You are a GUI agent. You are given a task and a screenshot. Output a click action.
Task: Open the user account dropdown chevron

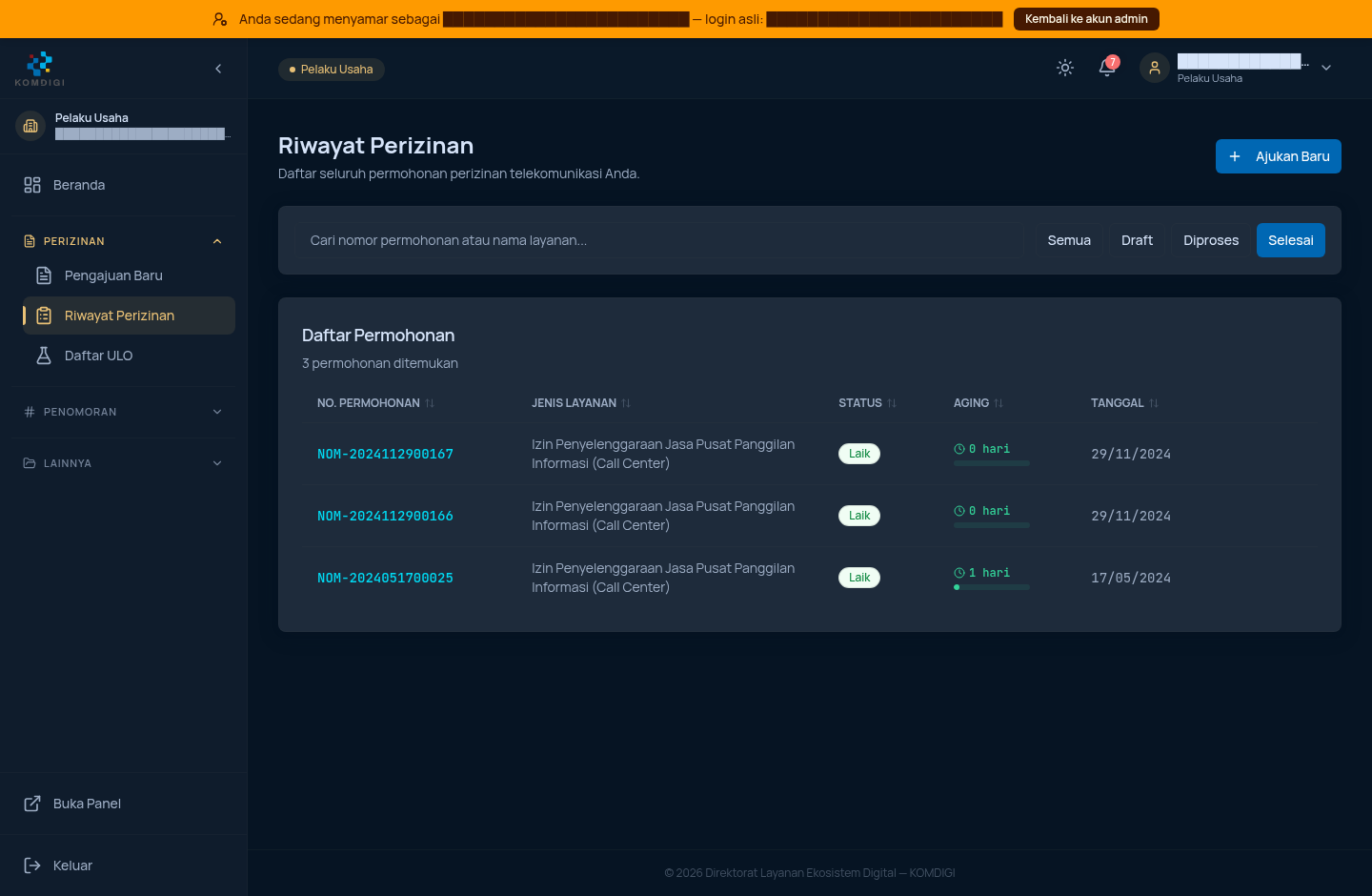point(1326,68)
